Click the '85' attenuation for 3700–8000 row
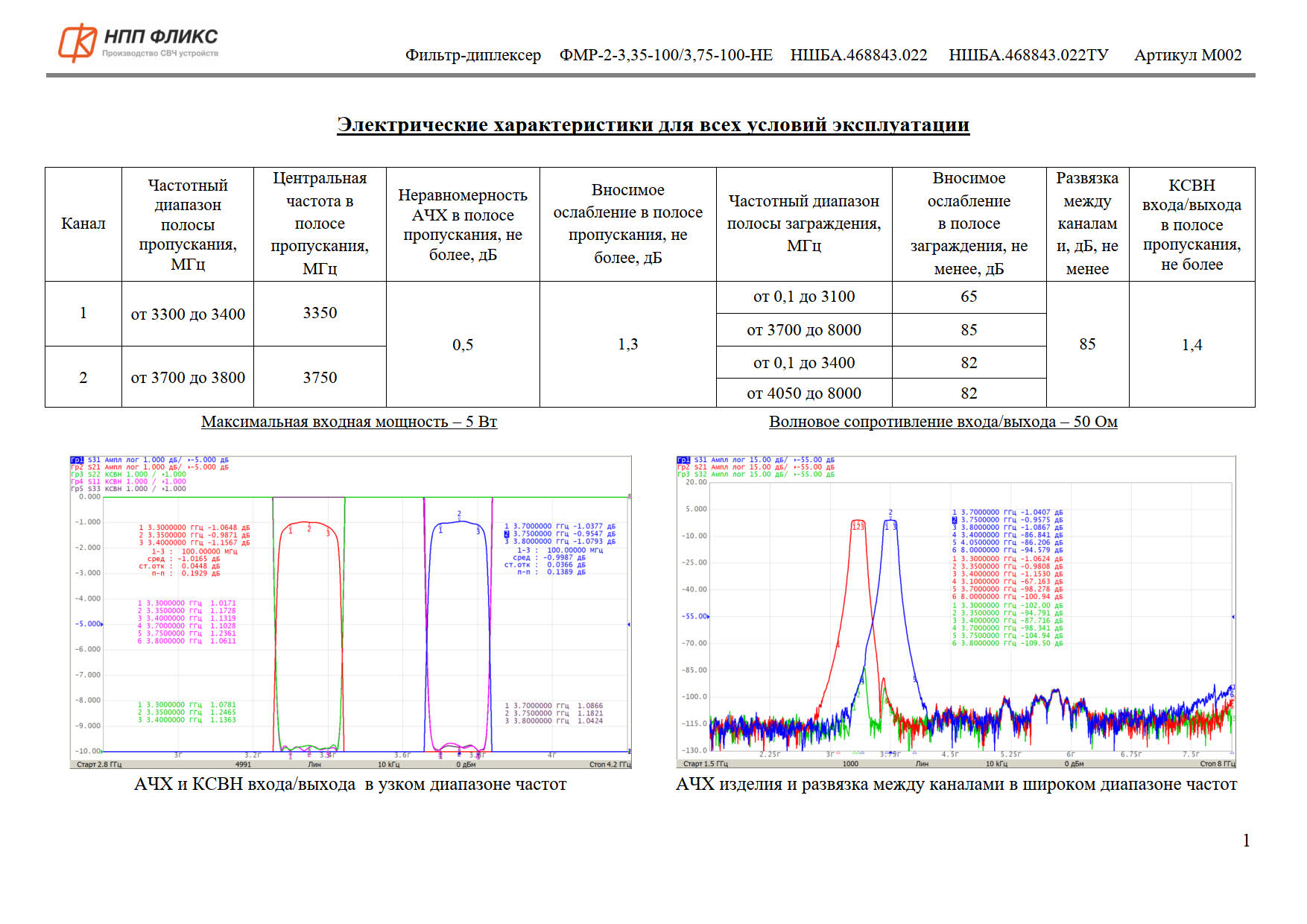 point(969,330)
